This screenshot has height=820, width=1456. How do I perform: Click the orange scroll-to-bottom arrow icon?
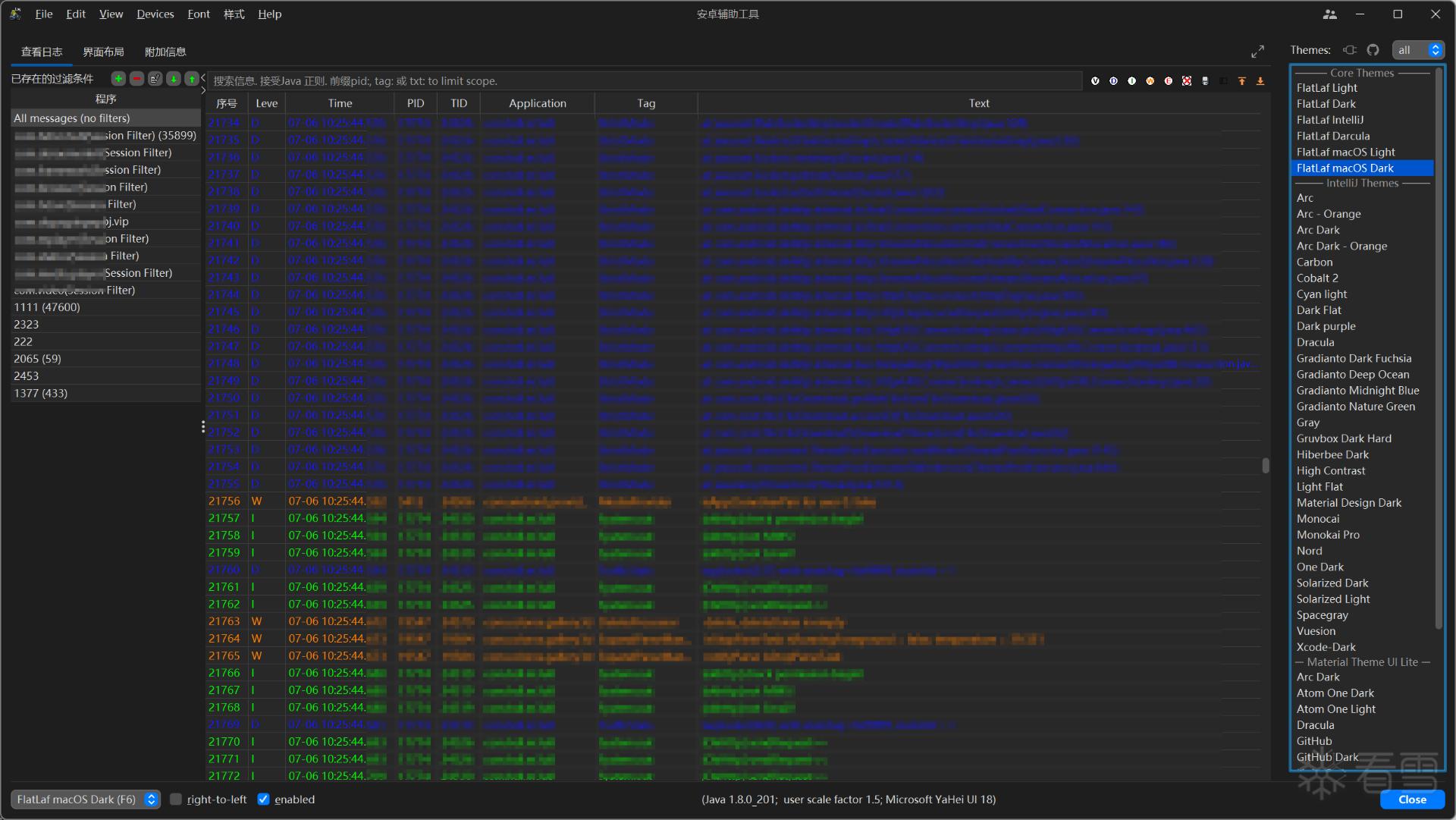pos(1260,81)
